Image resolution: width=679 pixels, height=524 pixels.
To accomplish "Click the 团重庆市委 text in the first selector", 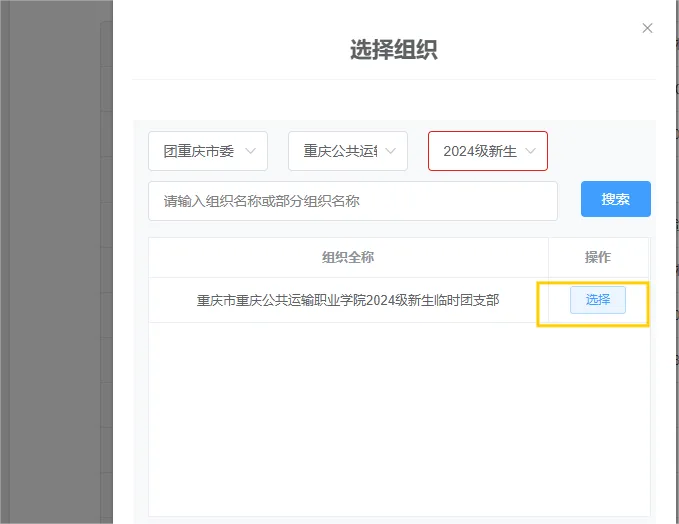I will tap(198, 151).
